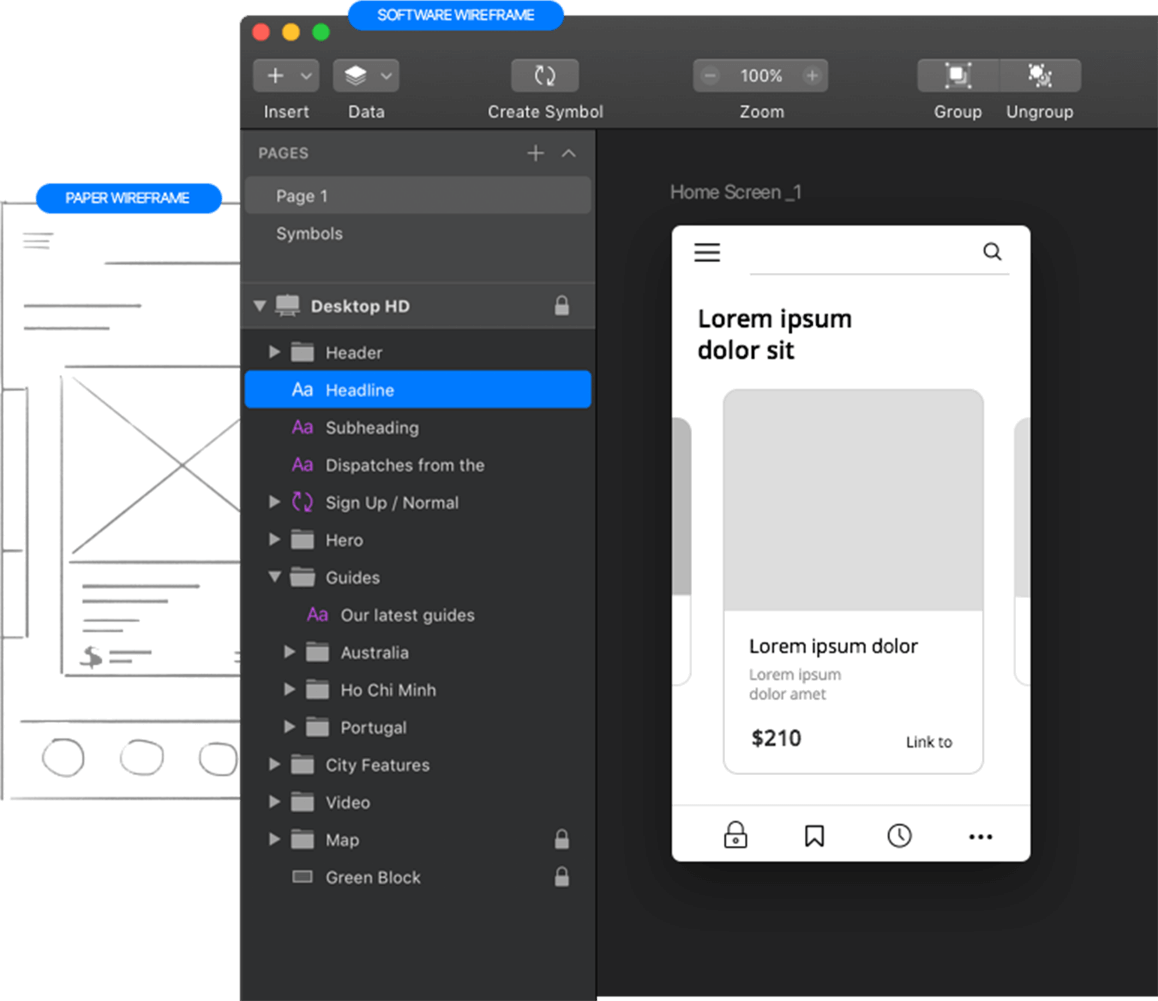The height and width of the screenshot is (1001, 1158).
Task: Click the search icon on the Home Screen artboard
Action: (x=992, y=252)
